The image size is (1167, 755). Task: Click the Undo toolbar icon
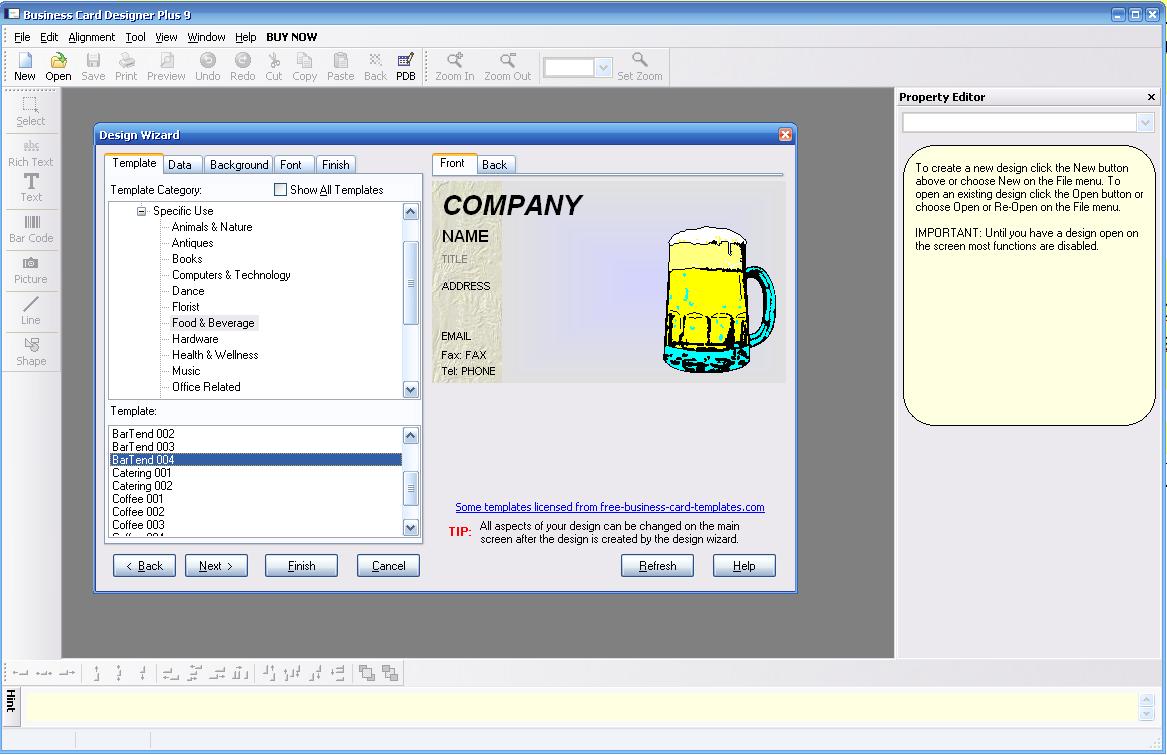[208, 66]
